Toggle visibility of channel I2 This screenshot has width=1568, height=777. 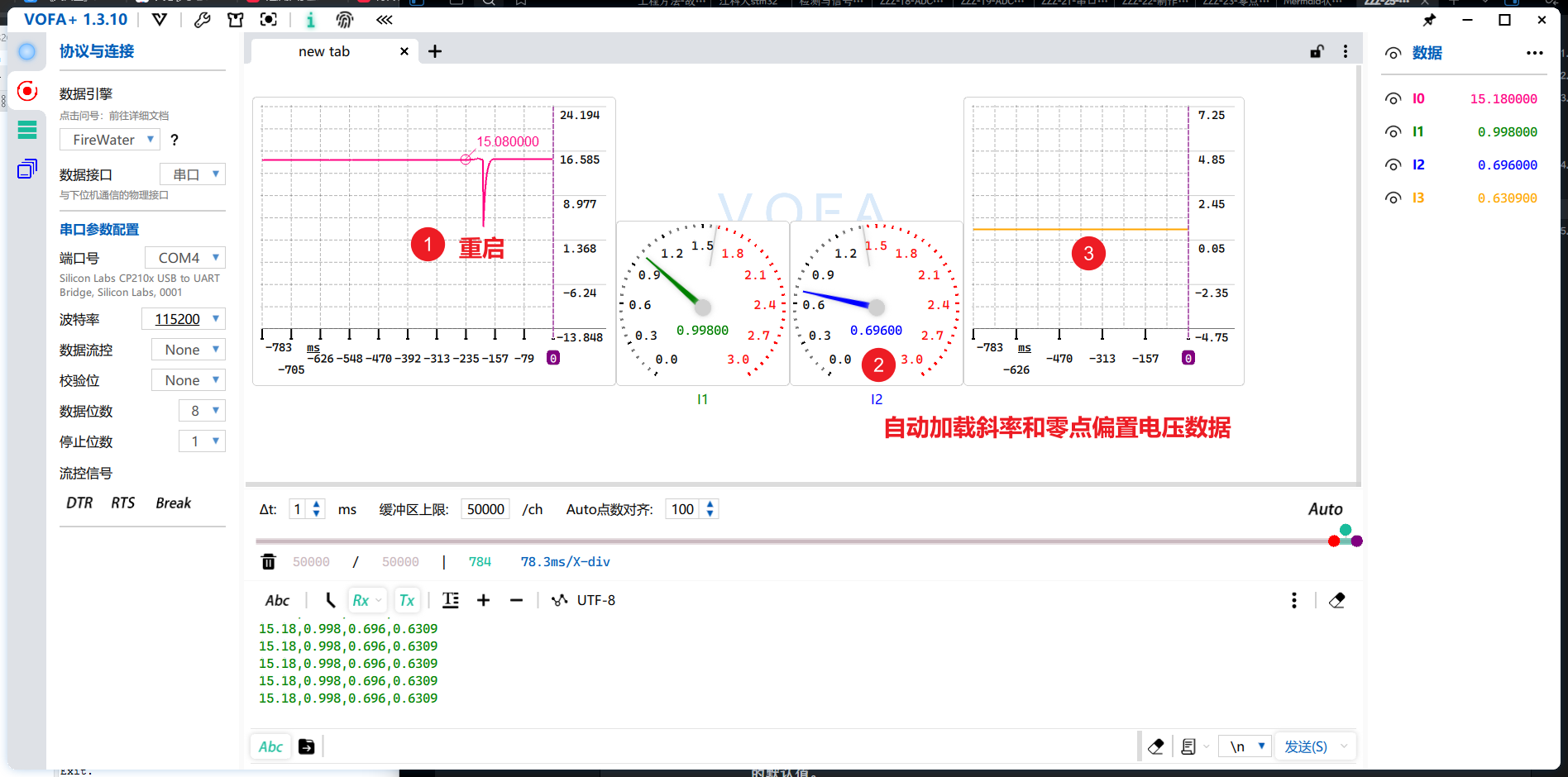pyautogui.click(x=1394, y=165)
